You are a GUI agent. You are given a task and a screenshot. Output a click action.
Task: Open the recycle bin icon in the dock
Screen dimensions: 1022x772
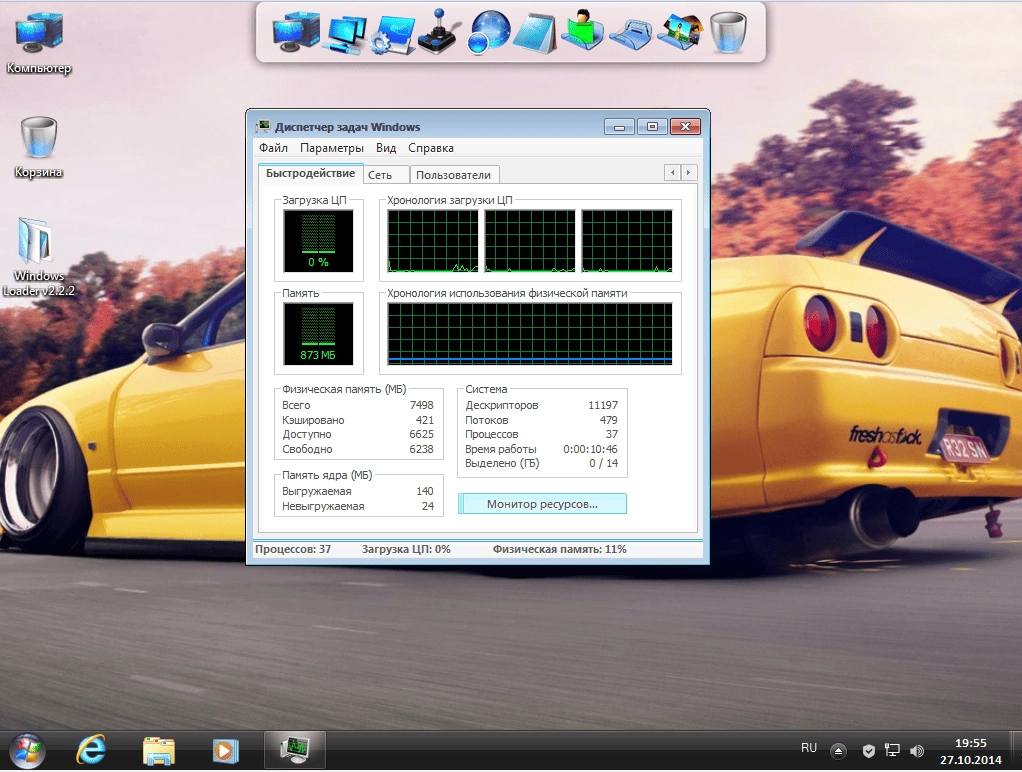727,32
